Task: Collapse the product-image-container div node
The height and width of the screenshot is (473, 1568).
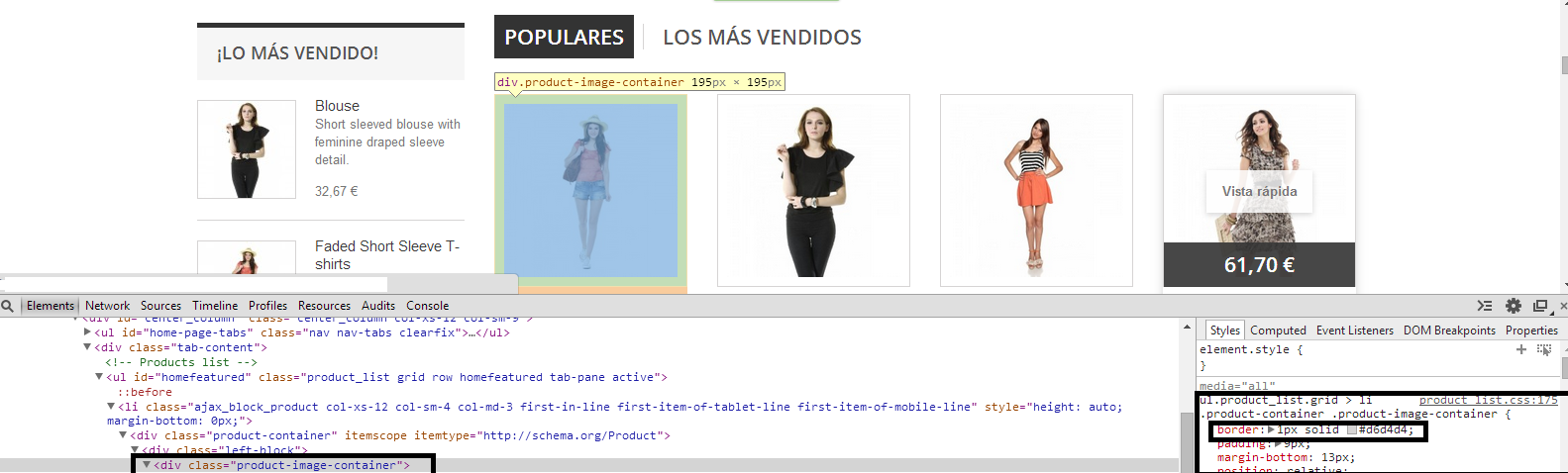Action: coord(148,465)
